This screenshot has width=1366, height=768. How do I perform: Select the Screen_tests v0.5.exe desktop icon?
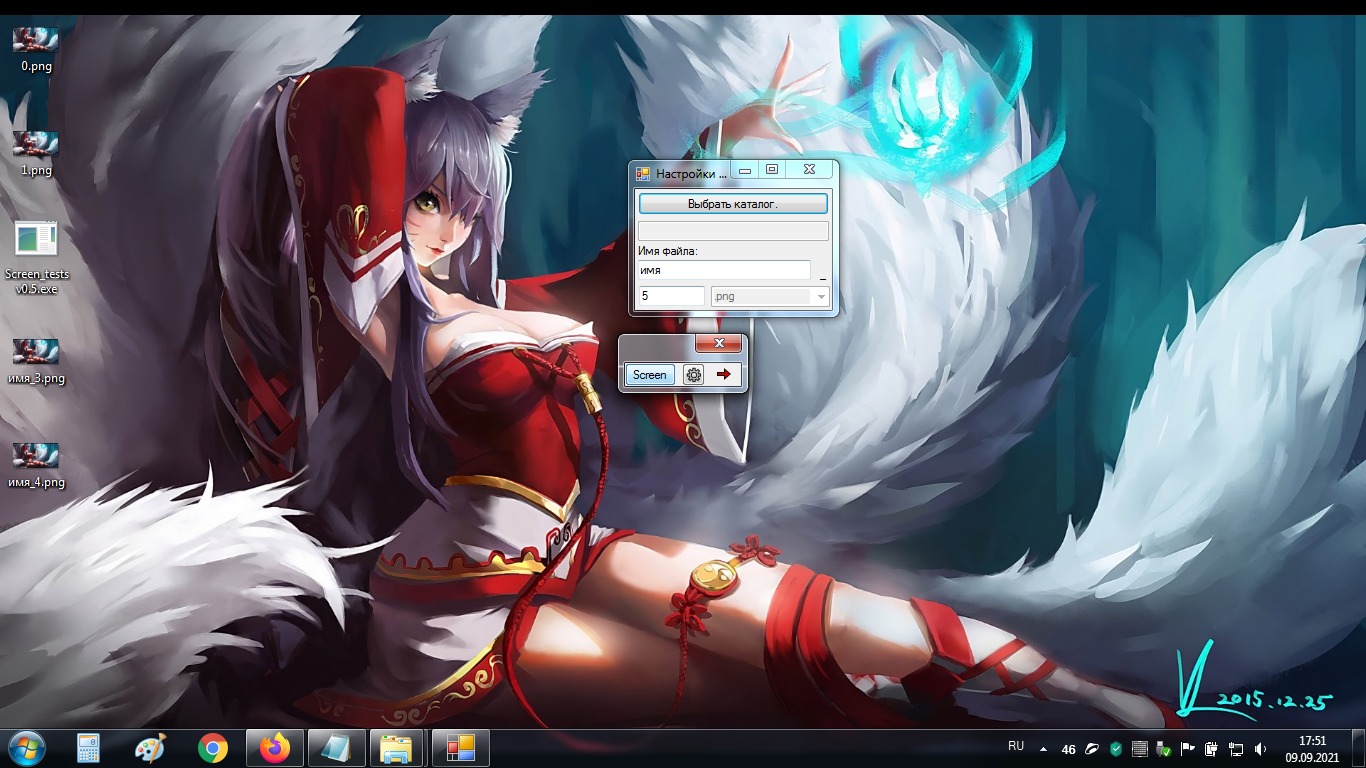click(x=36, y=256)
